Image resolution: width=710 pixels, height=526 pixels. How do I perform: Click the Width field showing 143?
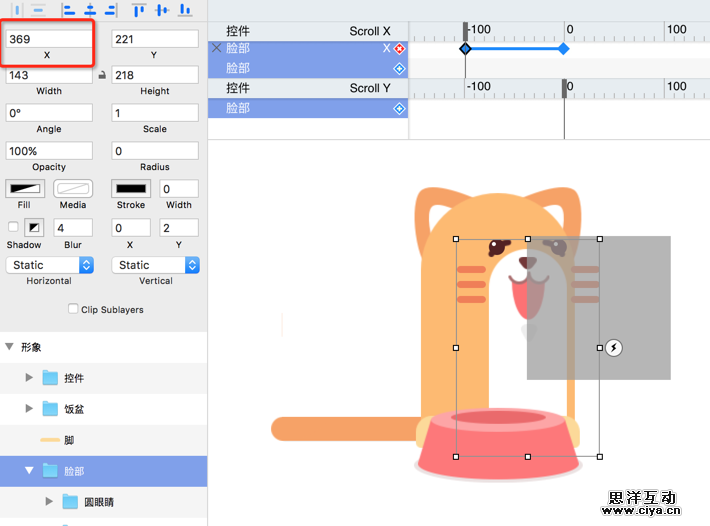pos(49,75)
